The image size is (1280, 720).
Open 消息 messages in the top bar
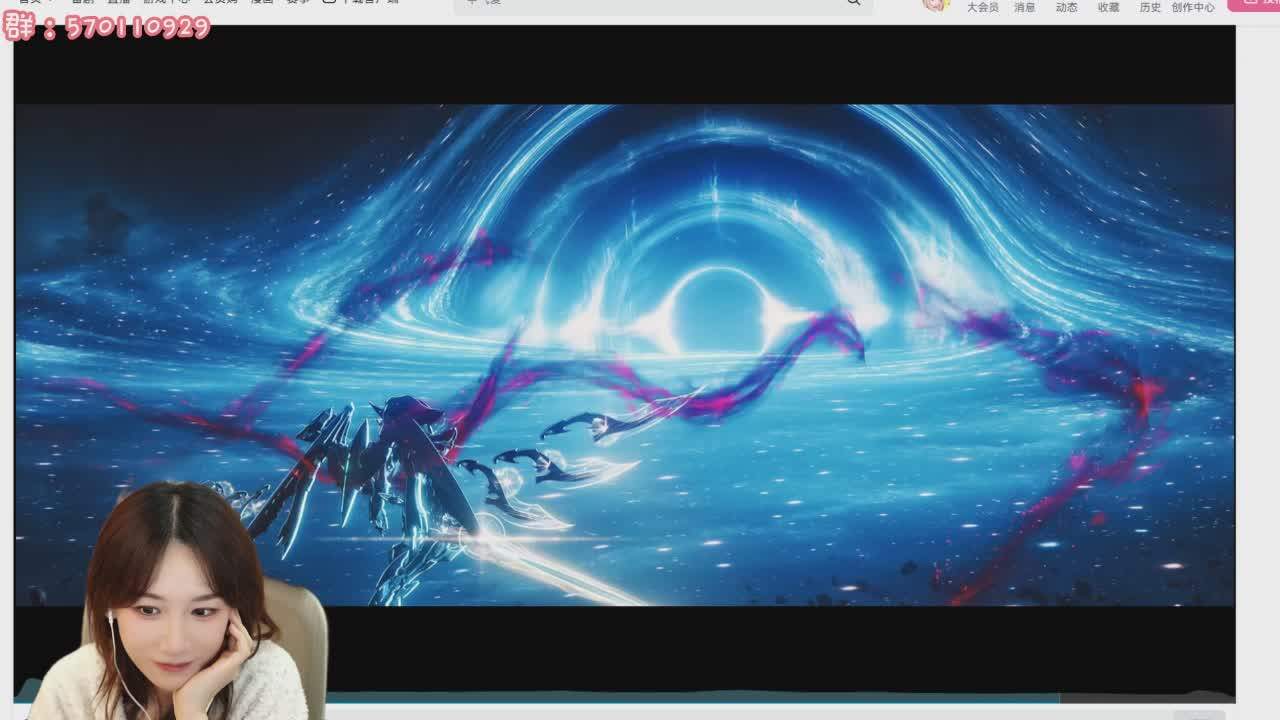tap(1025, 7)
